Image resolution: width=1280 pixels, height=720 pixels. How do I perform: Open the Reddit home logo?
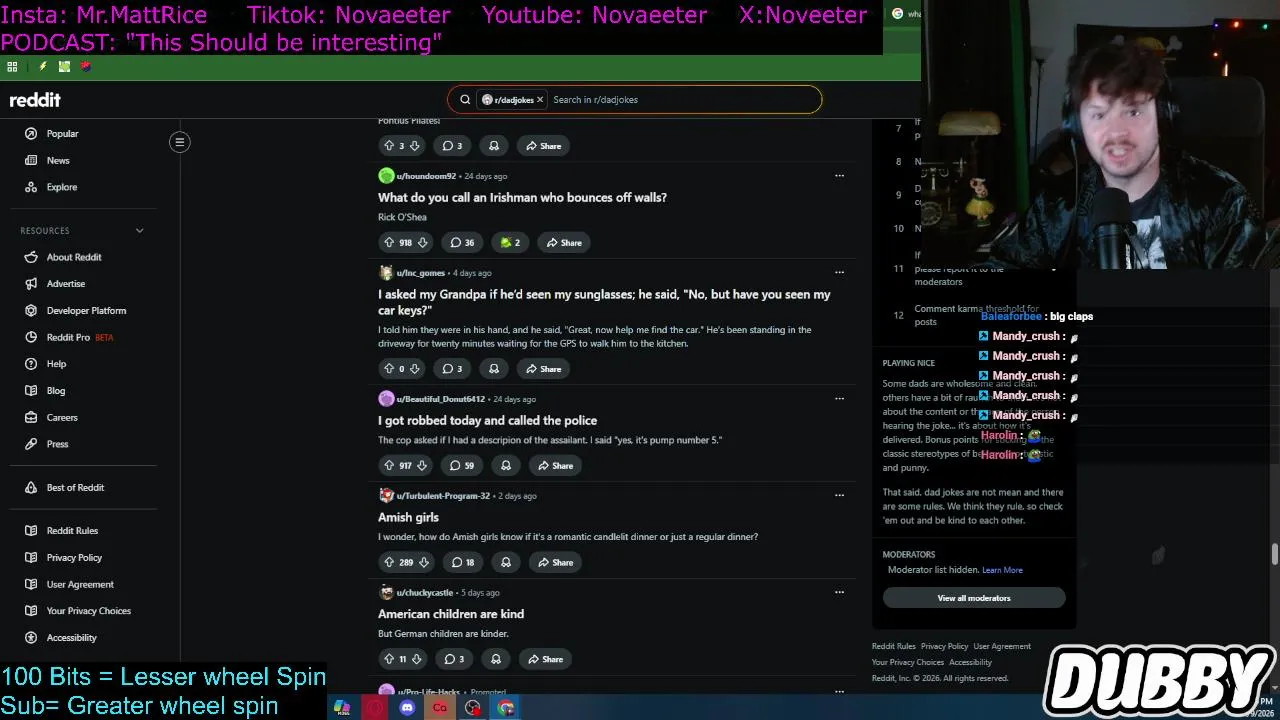(35, 100)
